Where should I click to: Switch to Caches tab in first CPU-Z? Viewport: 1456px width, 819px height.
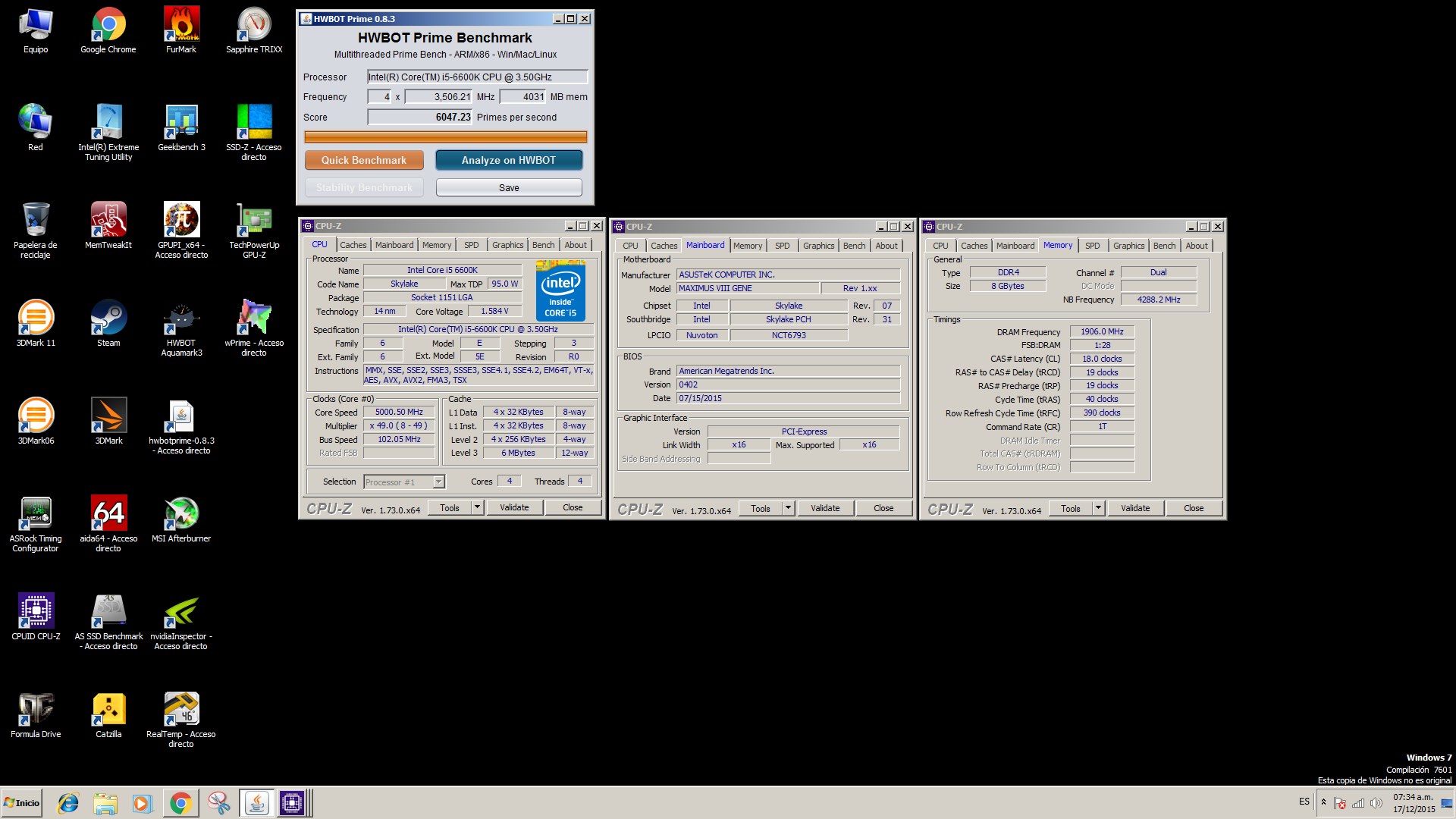click(x=353, y=245)
